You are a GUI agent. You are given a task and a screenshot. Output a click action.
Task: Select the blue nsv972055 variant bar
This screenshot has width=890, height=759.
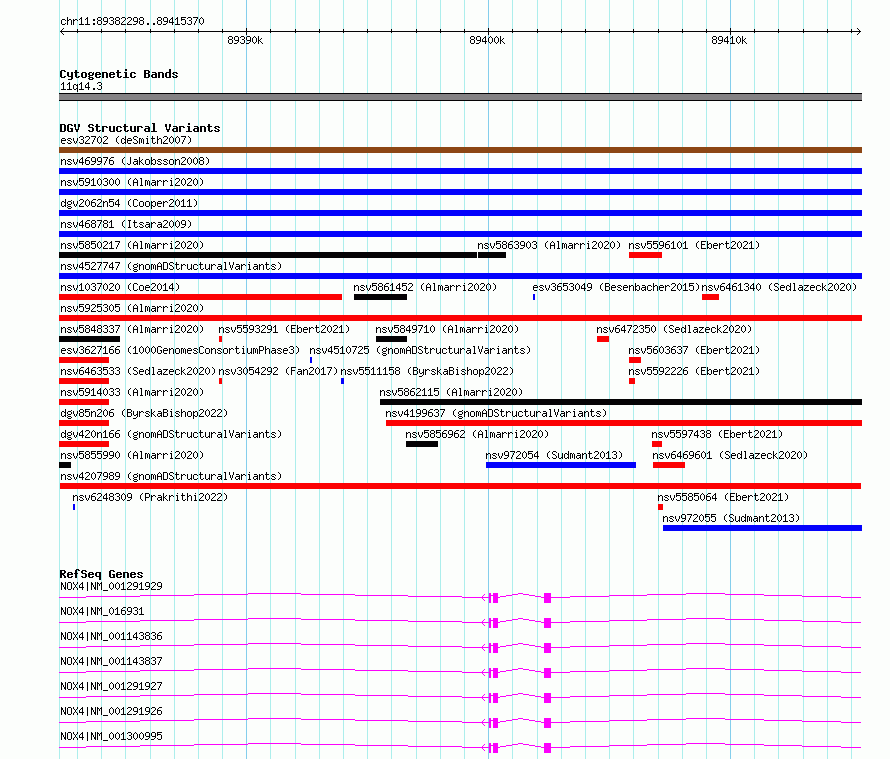click(x=762, y=528)
